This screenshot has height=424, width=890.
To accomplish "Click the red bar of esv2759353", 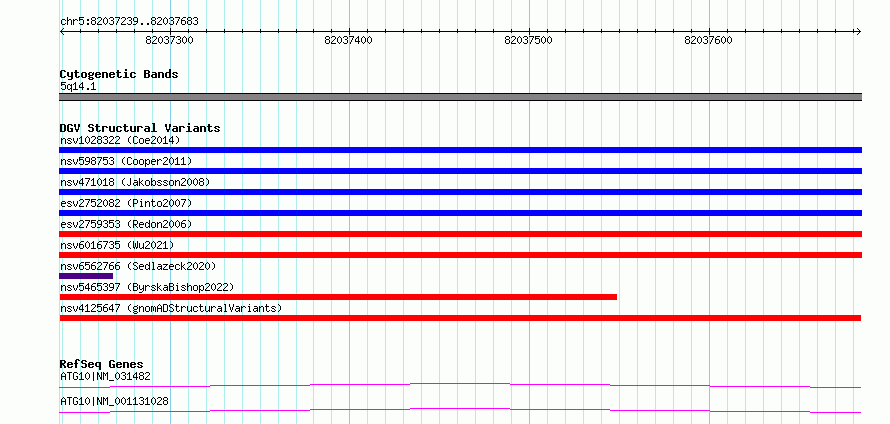I will (460, 234).
